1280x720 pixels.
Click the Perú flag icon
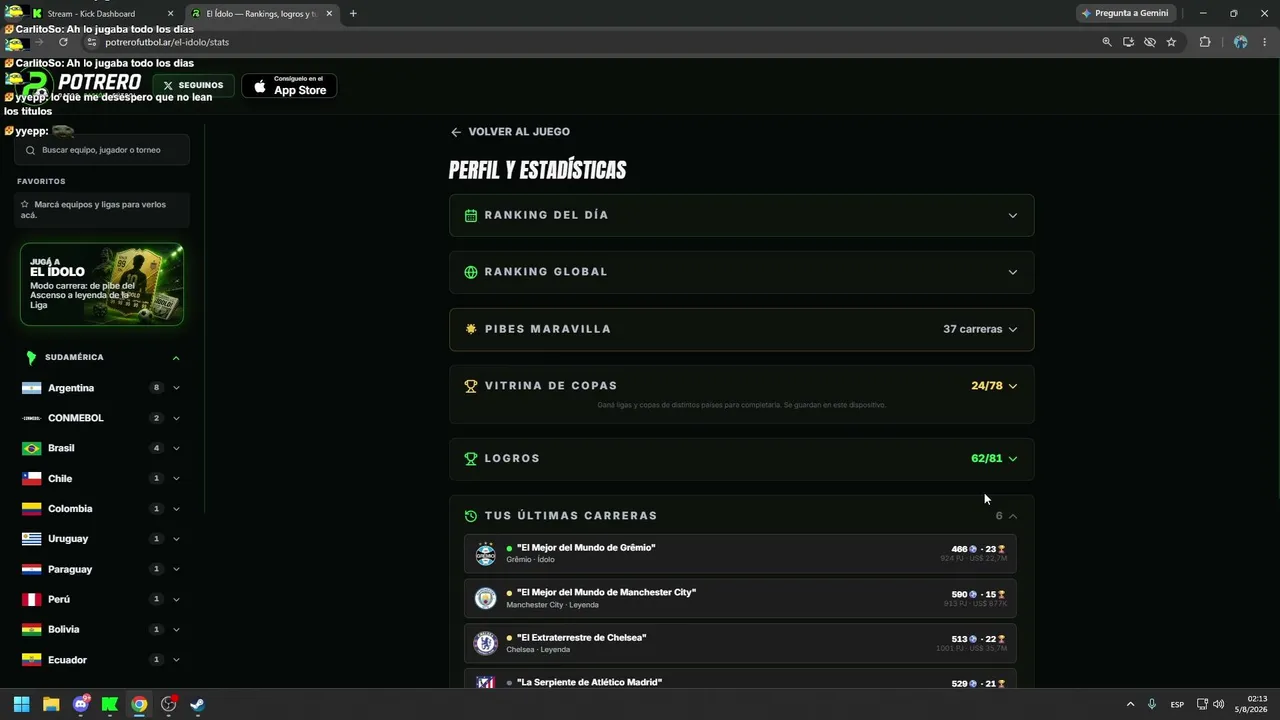tap(32, 599)
